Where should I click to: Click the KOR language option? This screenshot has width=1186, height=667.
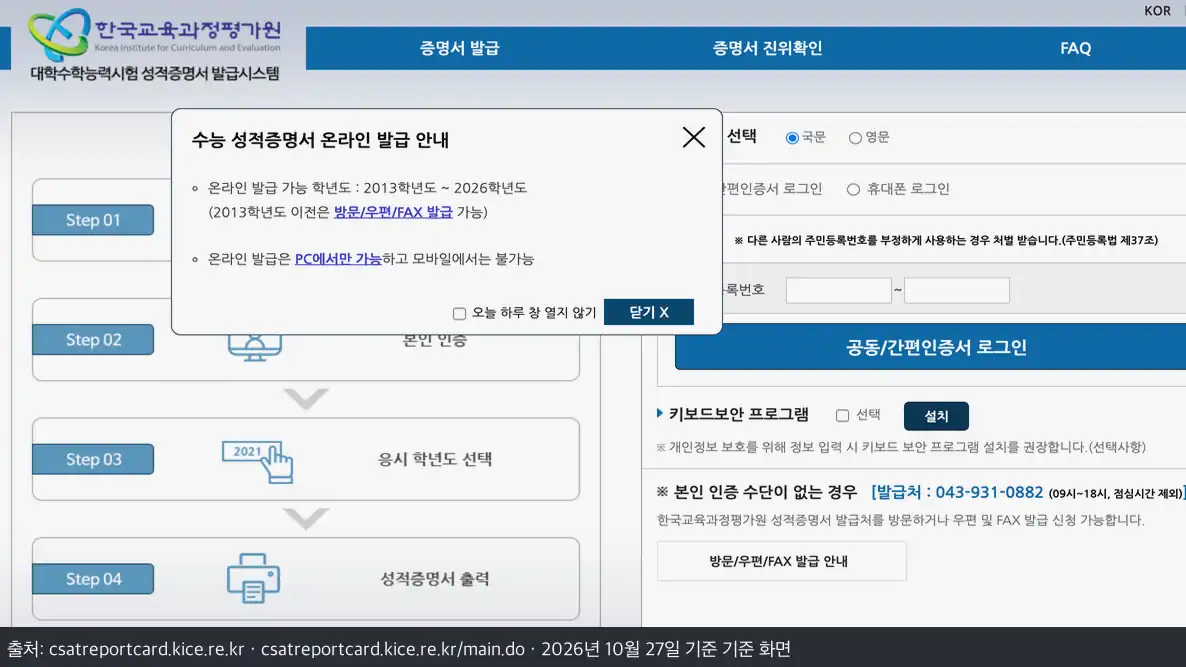[1157, 11]
